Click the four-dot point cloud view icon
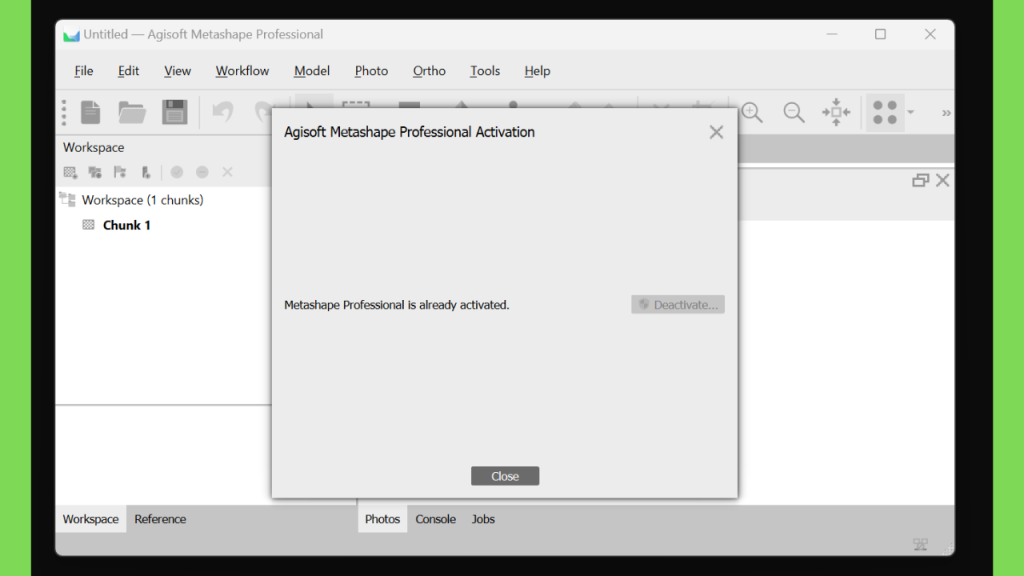The image size is (1024, 576). (x=885, y=112)
